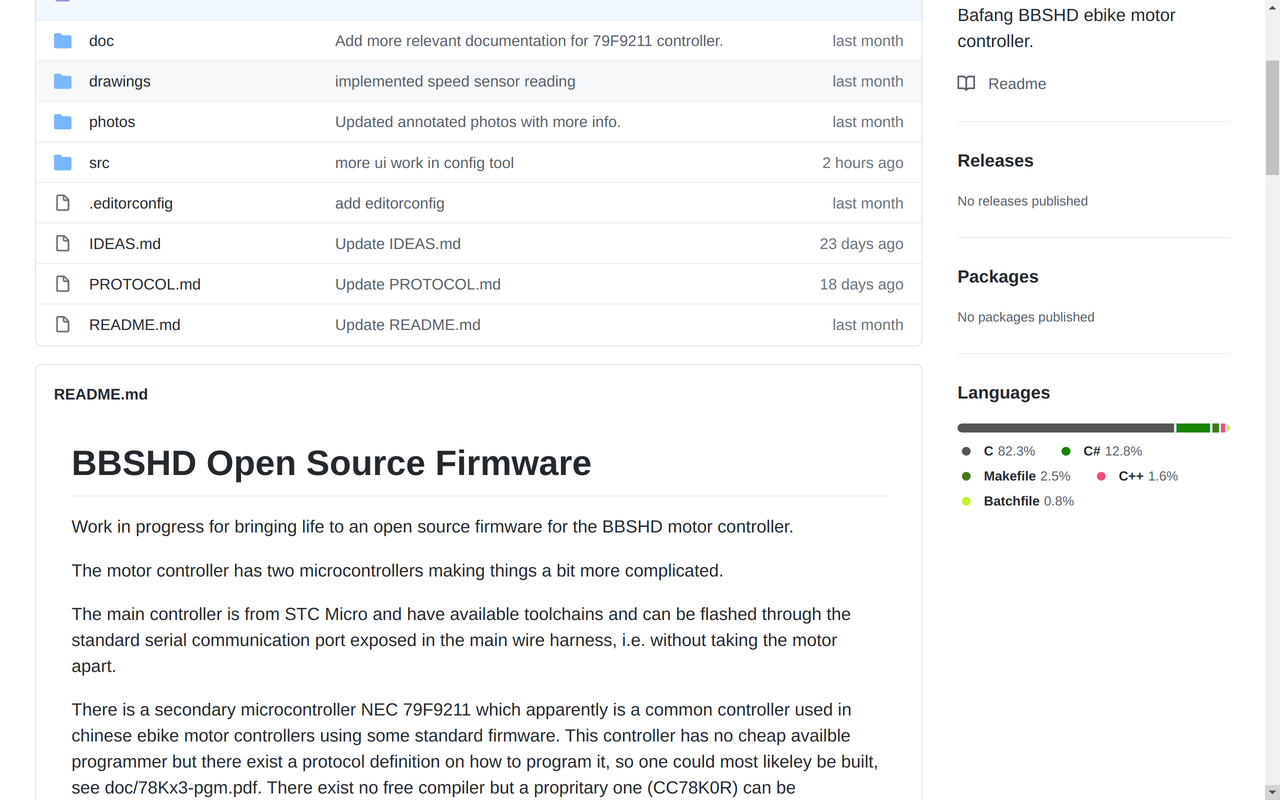Click the '23 days ago' timestamp for IDEAS.md
Image resolution: width=1280 pixels, height=800 pixels.
pyautogui.click(x=861, y=243)
